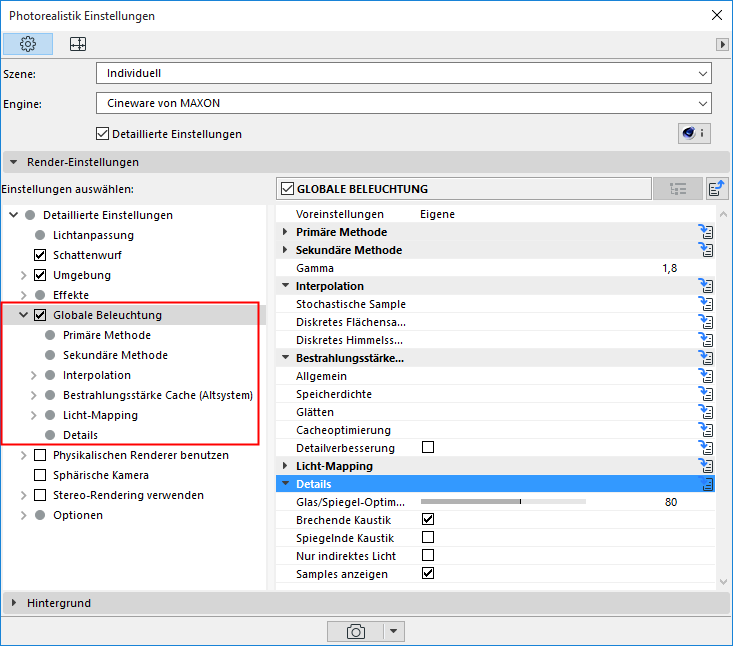The width and height of the screenshot is (733, 646).
Task: Click the export settings icon next to Globale Beleuchtung
Action: coord(717,189)
